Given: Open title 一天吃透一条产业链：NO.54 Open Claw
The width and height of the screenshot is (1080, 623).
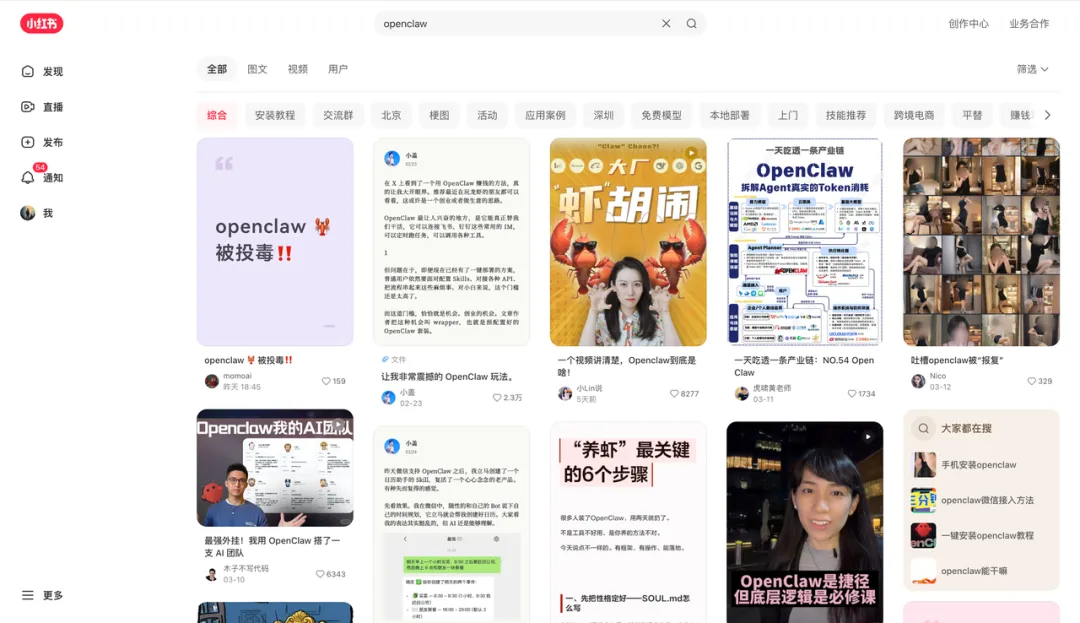Looking at the screenshot, I should 804,366.
